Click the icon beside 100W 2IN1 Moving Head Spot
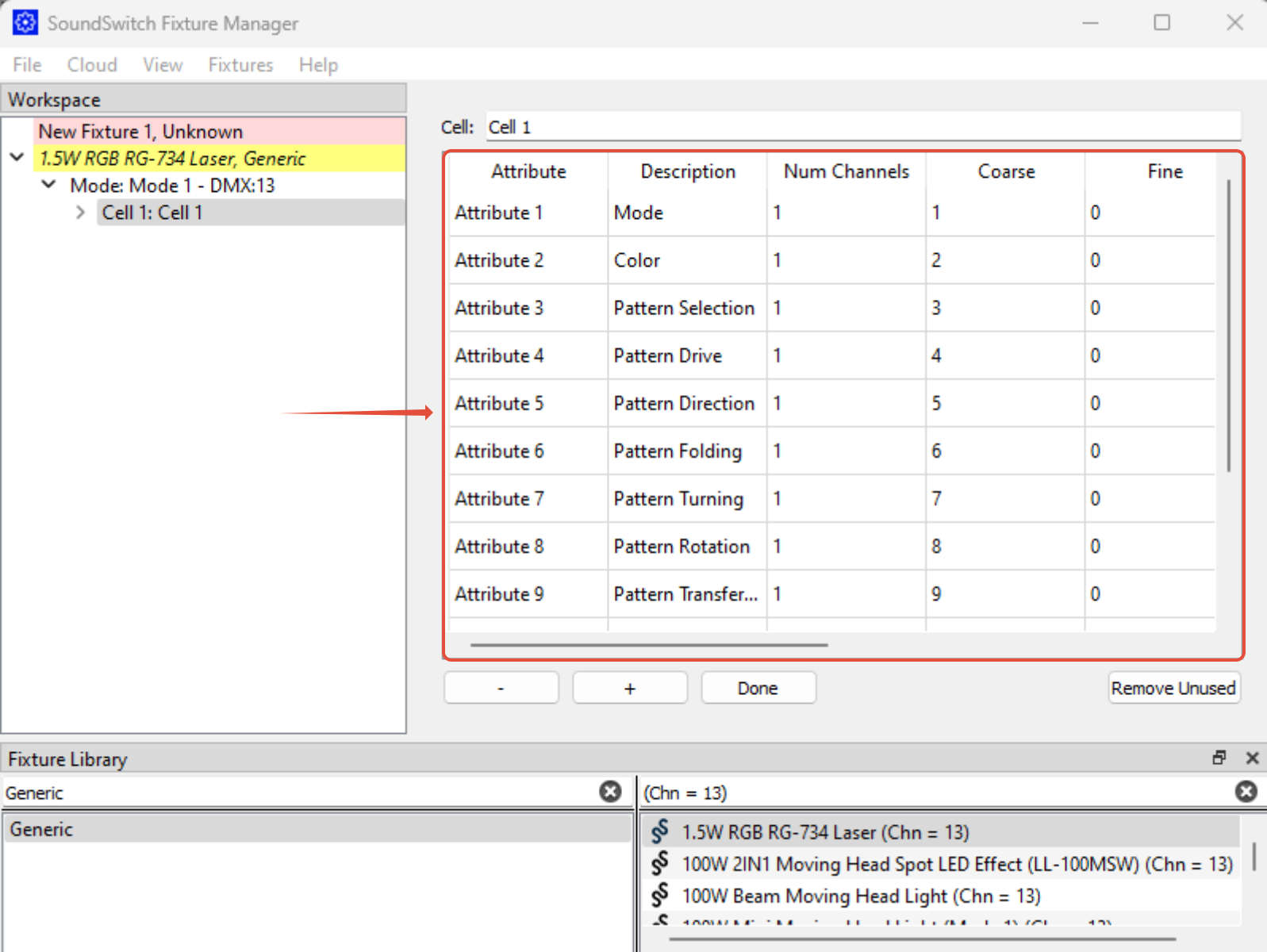 click(x=660, y=863)
